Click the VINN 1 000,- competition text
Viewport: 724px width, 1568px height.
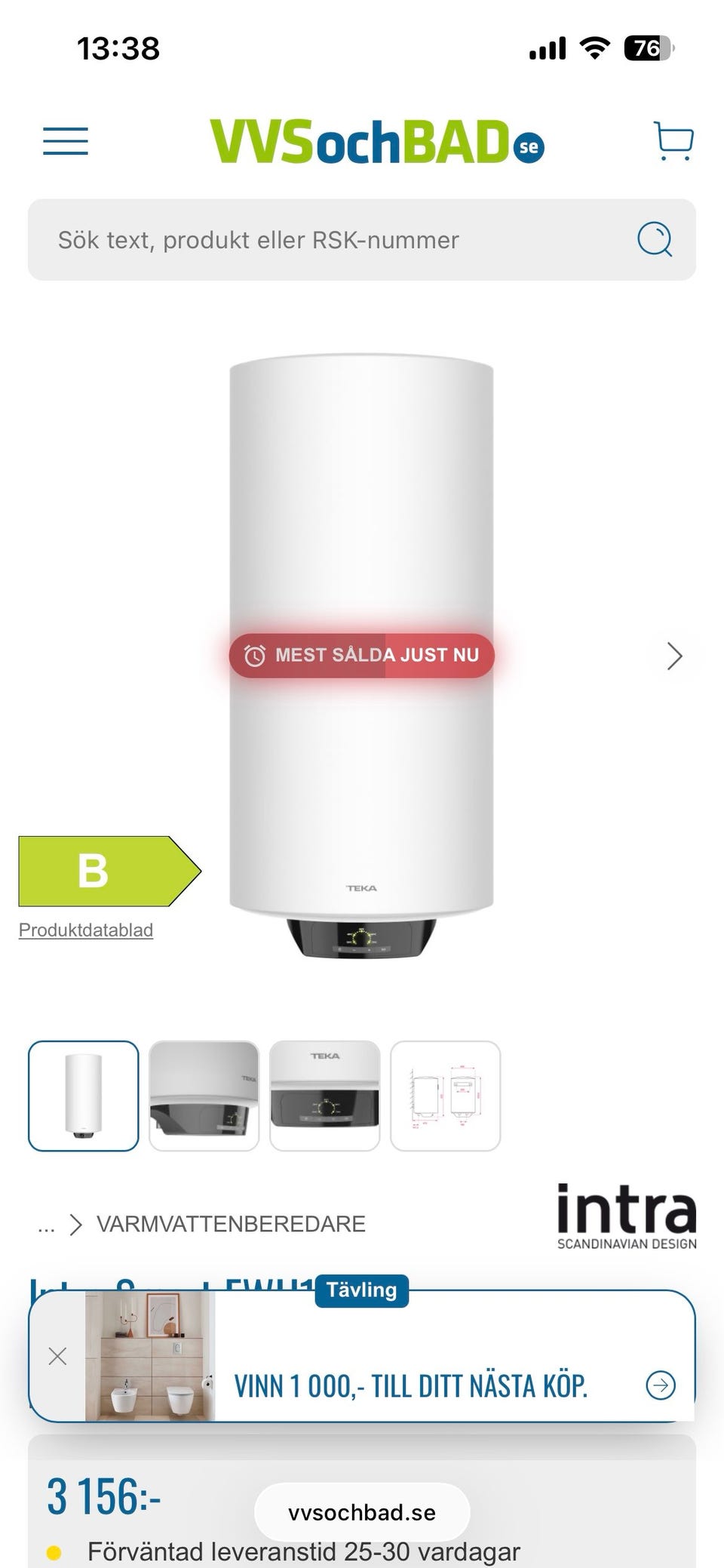410,1386
